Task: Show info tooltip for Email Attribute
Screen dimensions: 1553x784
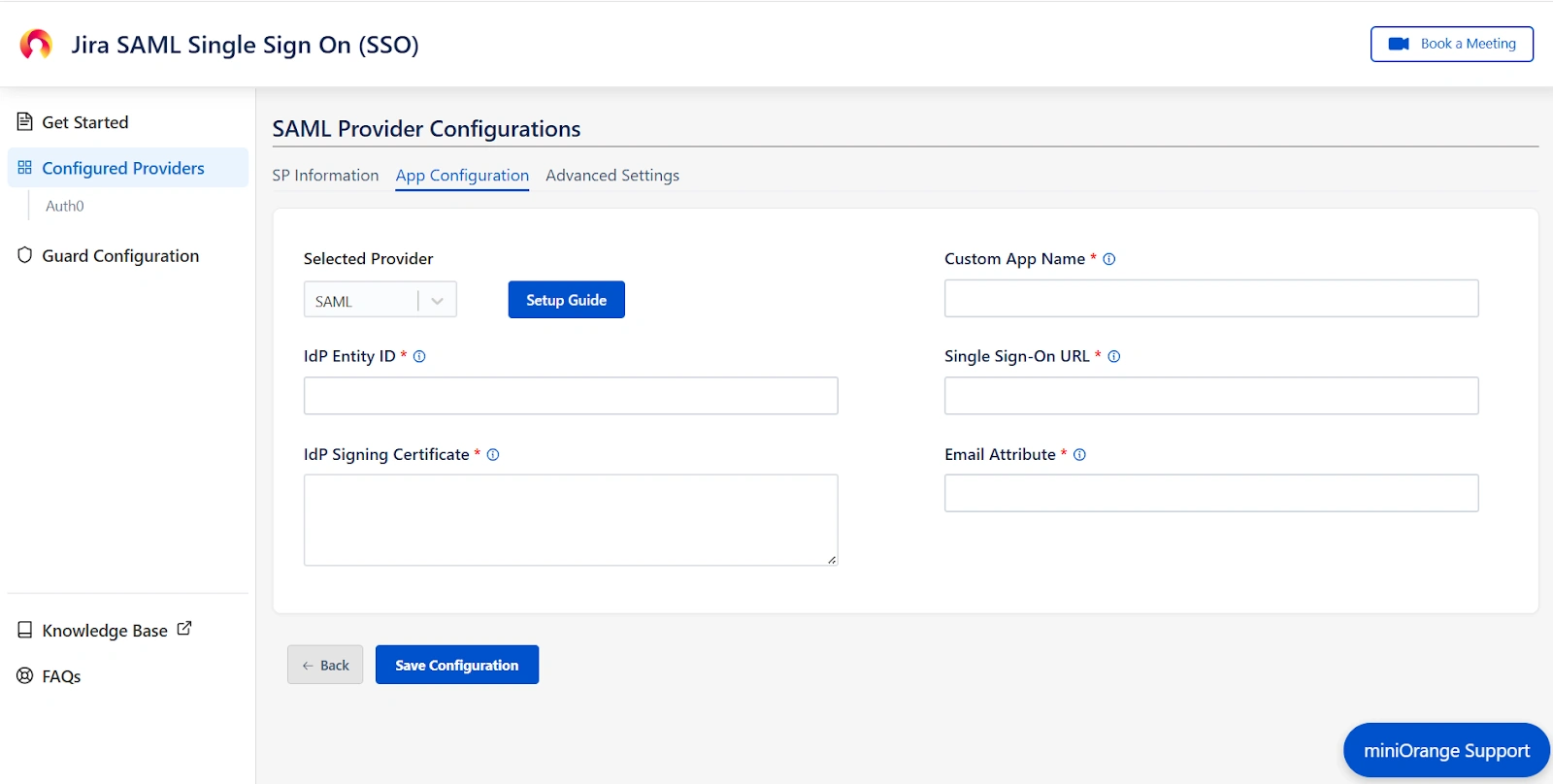Action: click(1079, 454)
